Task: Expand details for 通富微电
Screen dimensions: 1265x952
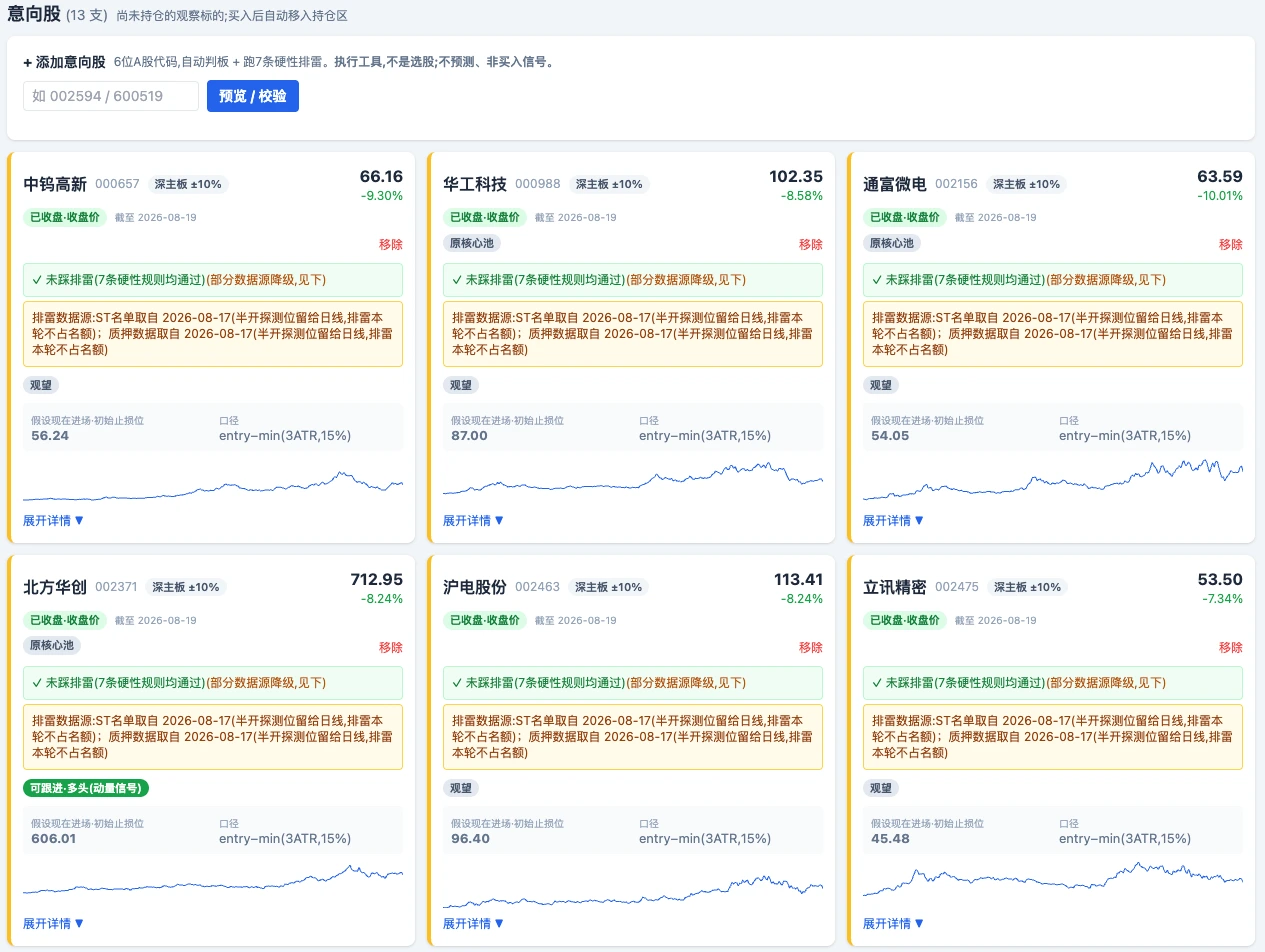Action: (x=894, y=520)
